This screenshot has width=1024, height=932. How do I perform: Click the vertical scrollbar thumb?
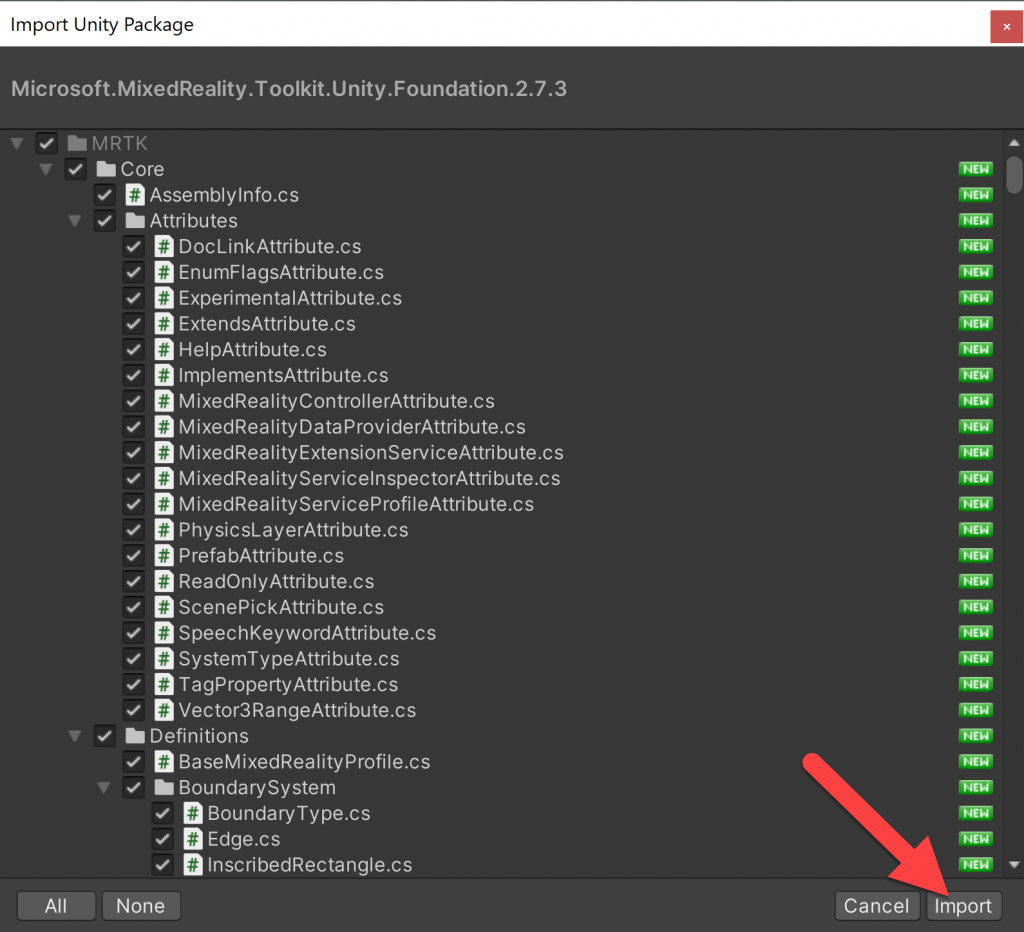pyautogui.click(x=1014, y=174)
